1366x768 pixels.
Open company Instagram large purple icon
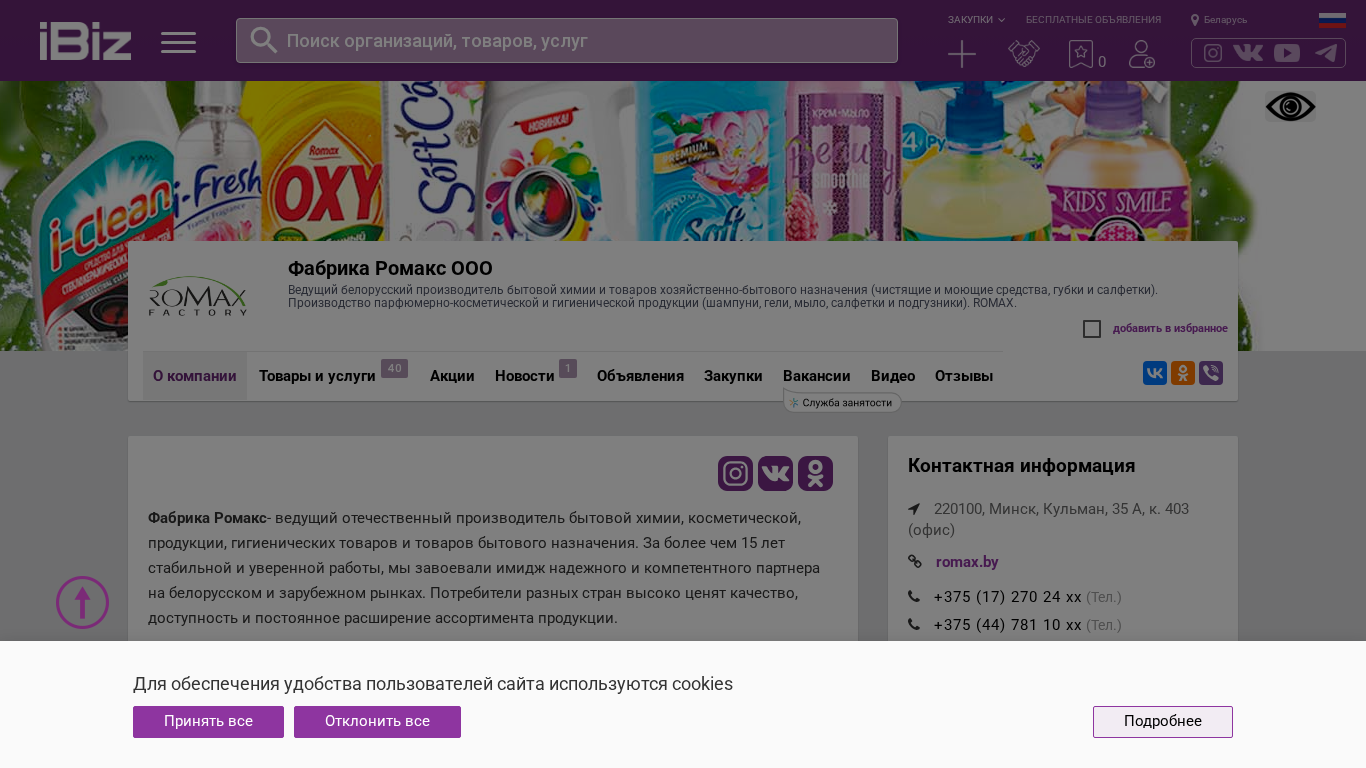click(x=735, y=473)
